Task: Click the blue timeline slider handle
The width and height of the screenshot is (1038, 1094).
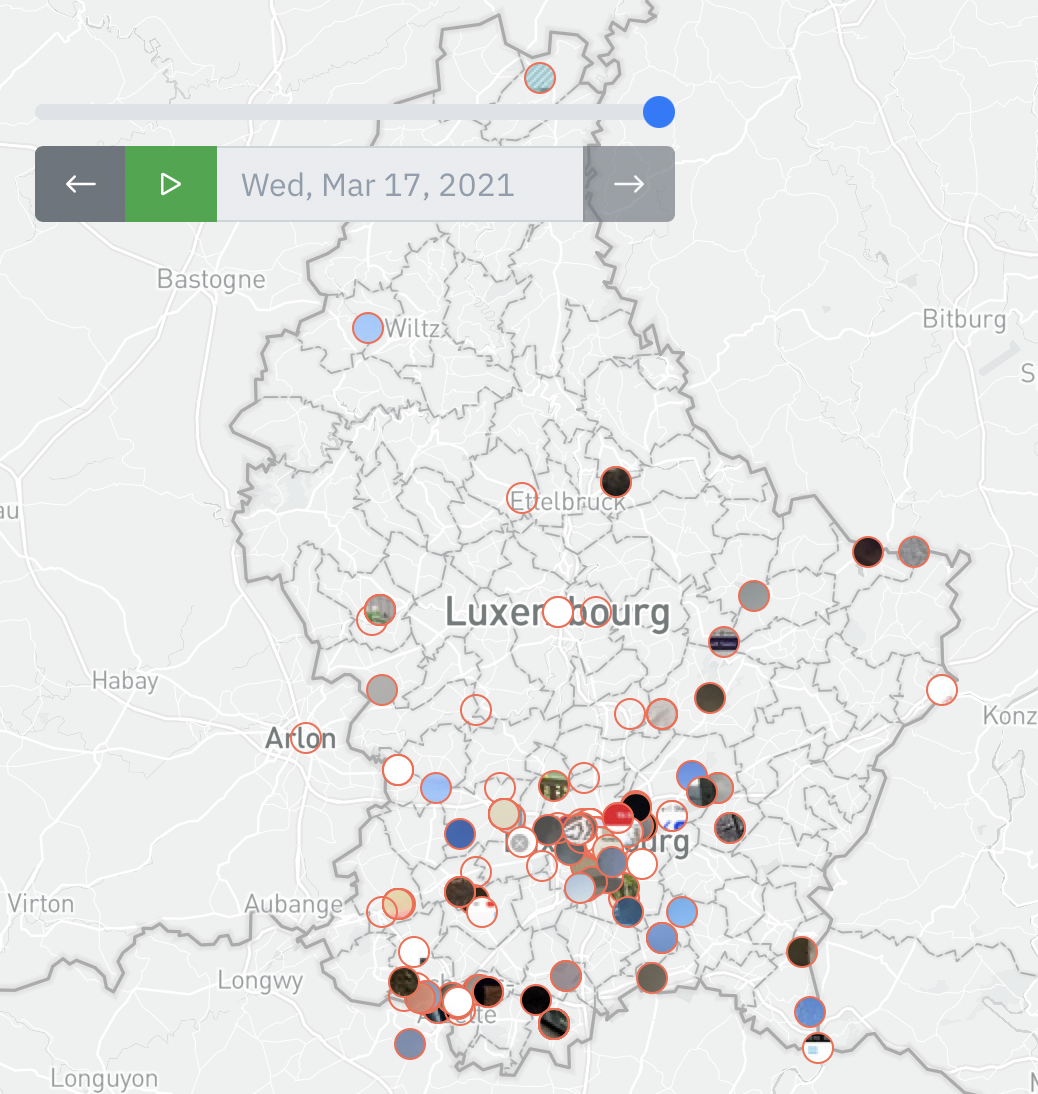Action: pos(658,112)
